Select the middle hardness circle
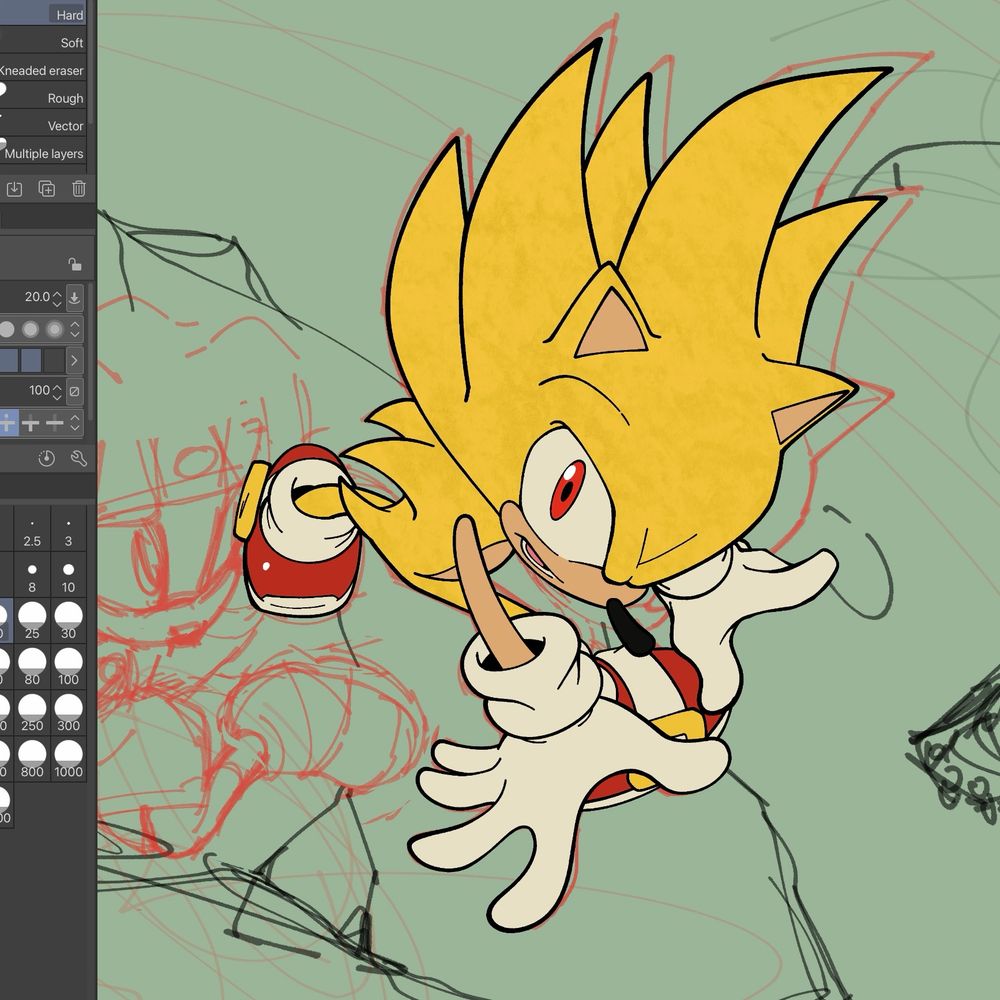 [x=30, y=329]
